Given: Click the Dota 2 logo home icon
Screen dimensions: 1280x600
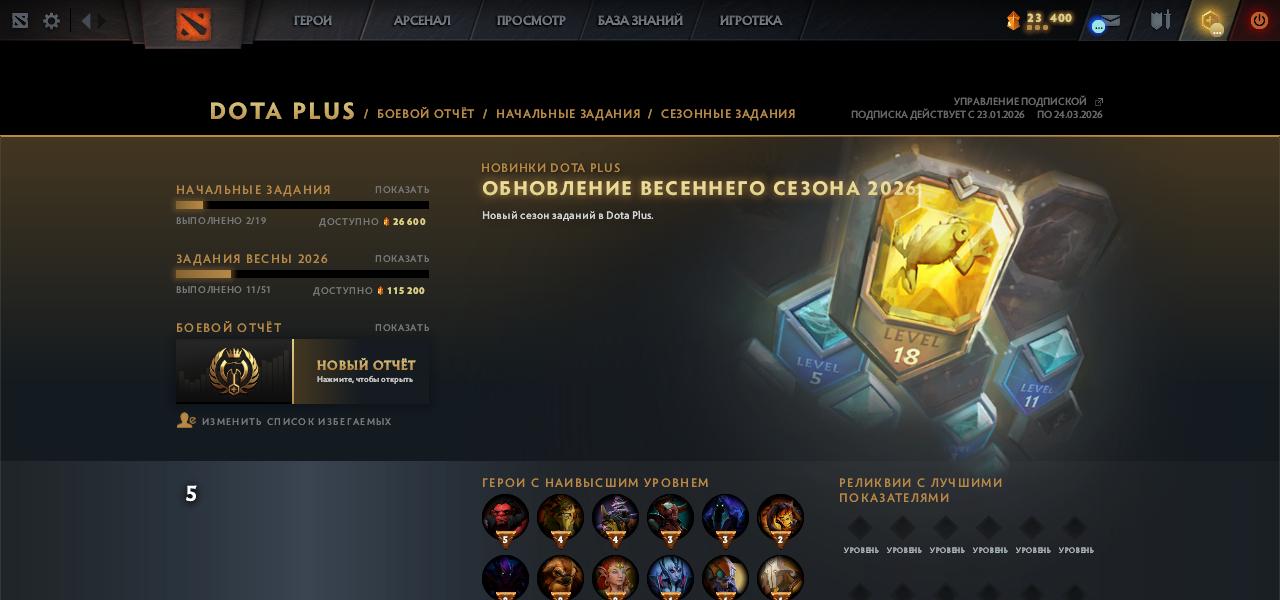Looking at the screenshot, I should coord(193,24).
